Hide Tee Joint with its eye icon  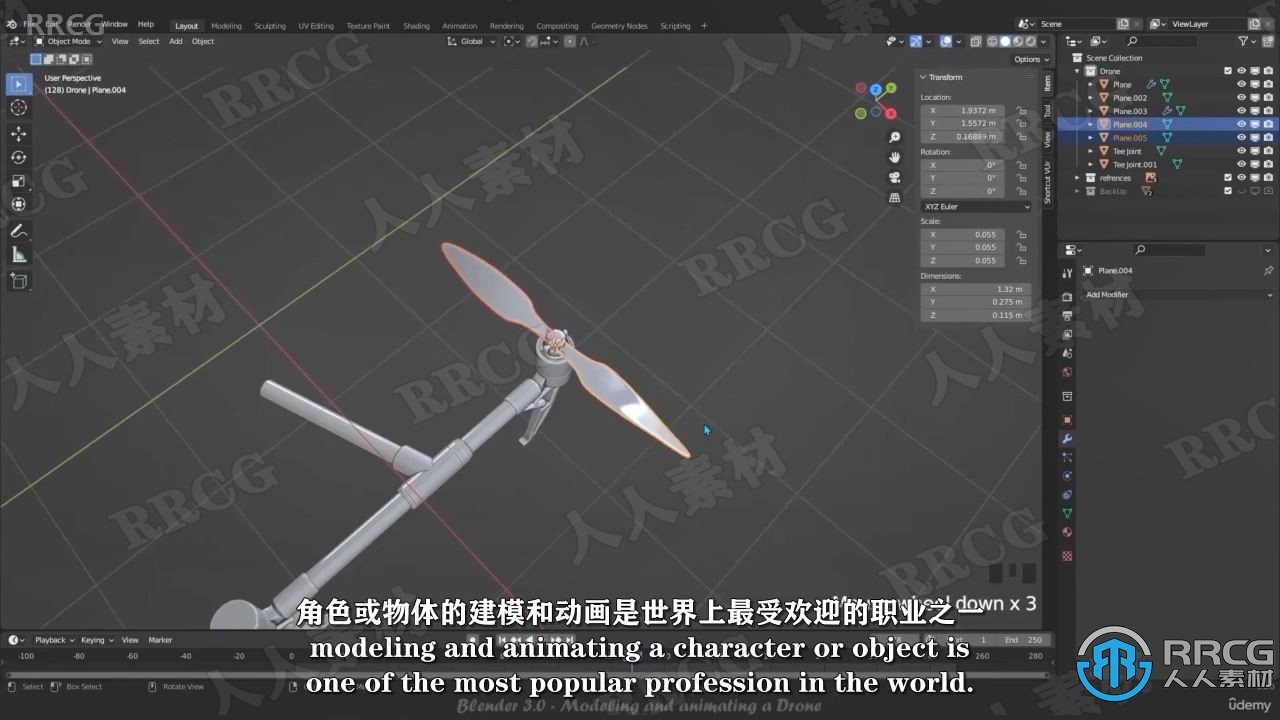tap(1241, 151)
